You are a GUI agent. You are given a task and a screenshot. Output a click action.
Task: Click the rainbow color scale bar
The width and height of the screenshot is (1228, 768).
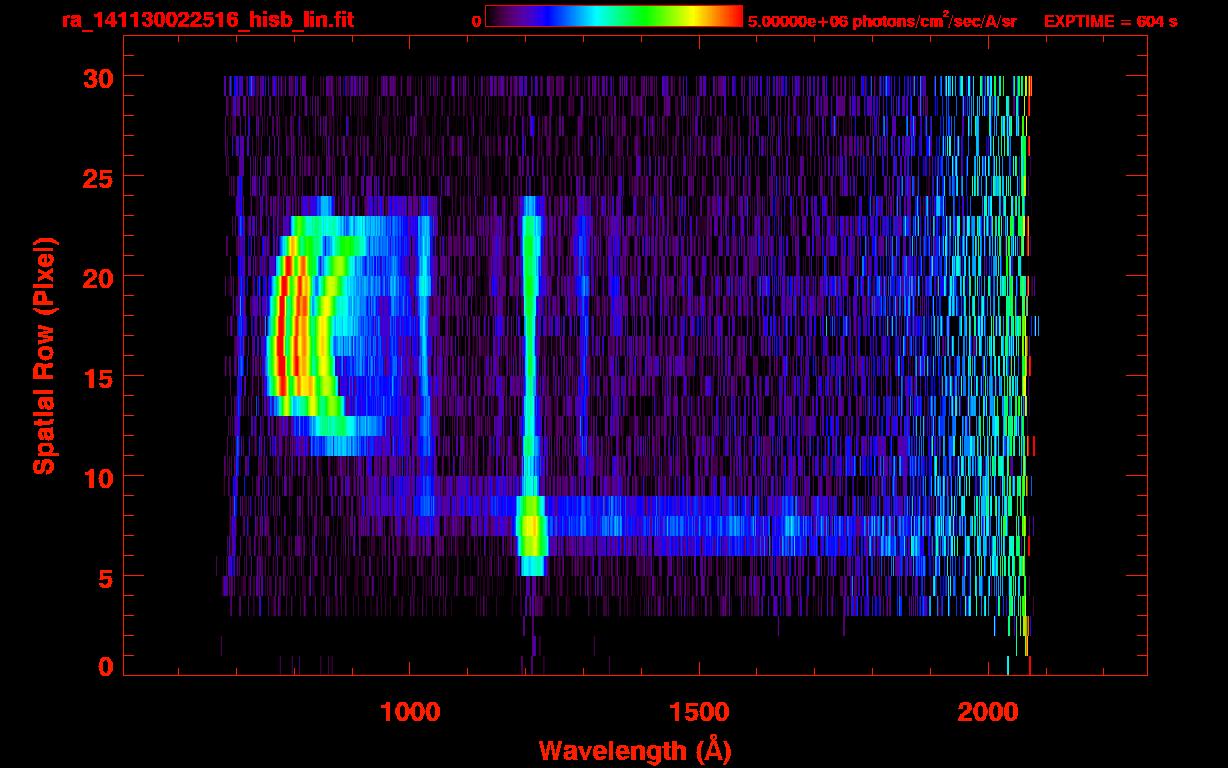click(x=614, y=17)
